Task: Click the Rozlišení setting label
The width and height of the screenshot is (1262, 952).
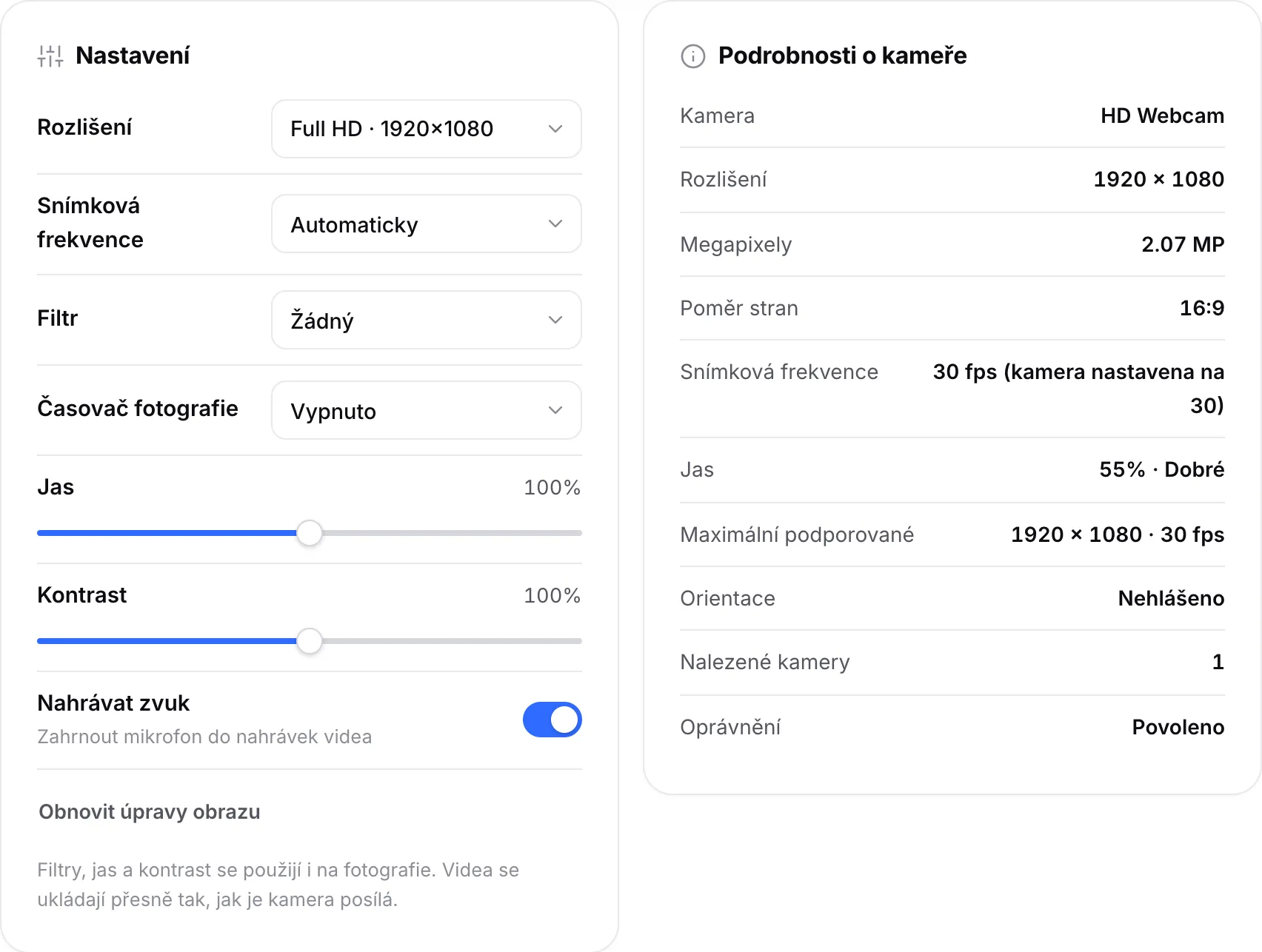Action: point(84,127)
